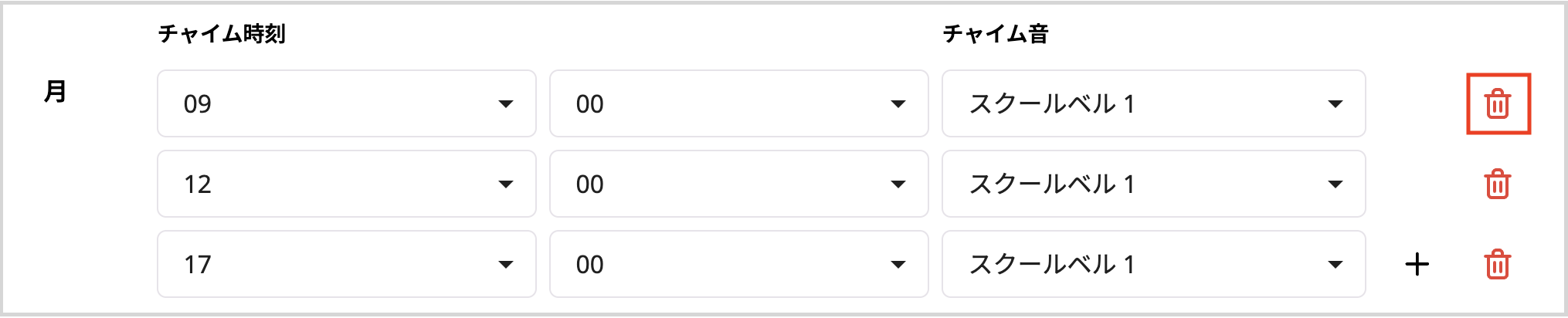This screenshot has height=318, width=1568.
Task: Click the チャイム音 column label
Action: [x=996, y=34]
